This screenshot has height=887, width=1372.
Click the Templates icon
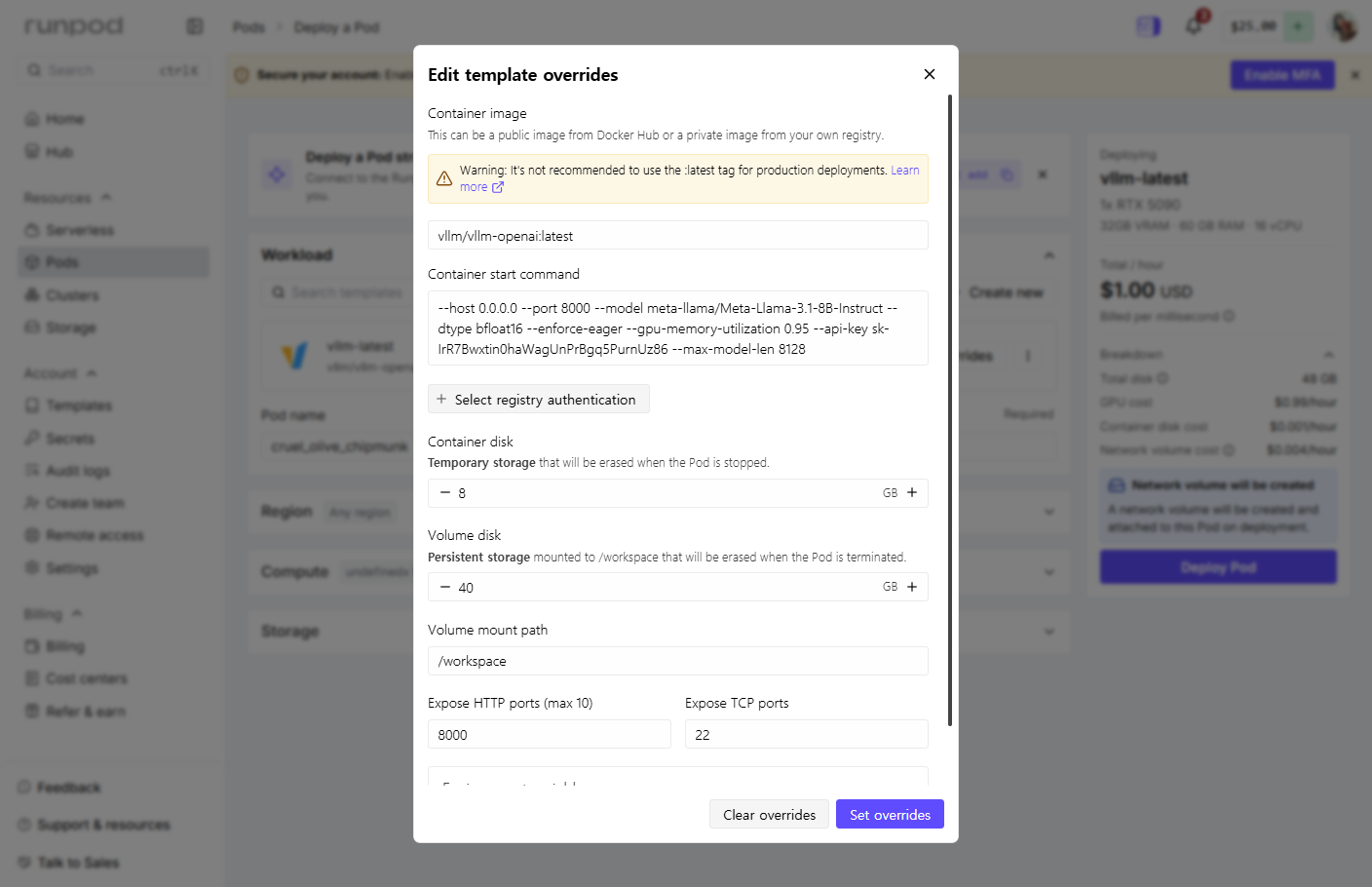32,405
